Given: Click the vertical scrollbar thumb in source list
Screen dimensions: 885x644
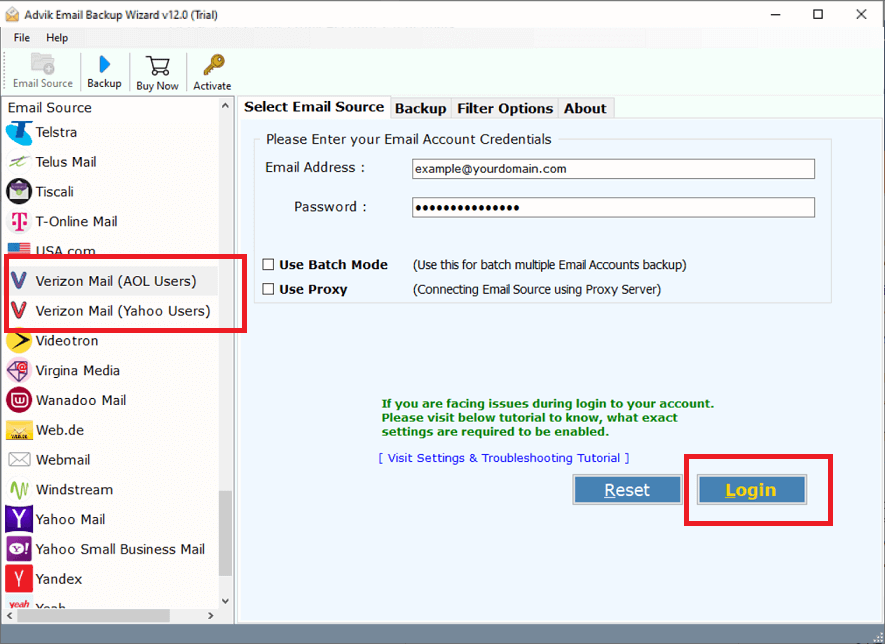Looking at the screenshot, I should 225,533.
